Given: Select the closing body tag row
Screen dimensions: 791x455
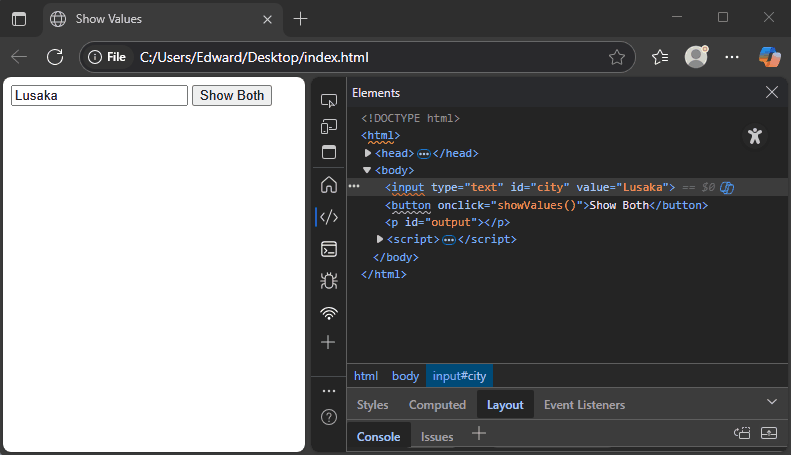Looking at the screenshot, I should pos(396,257).
